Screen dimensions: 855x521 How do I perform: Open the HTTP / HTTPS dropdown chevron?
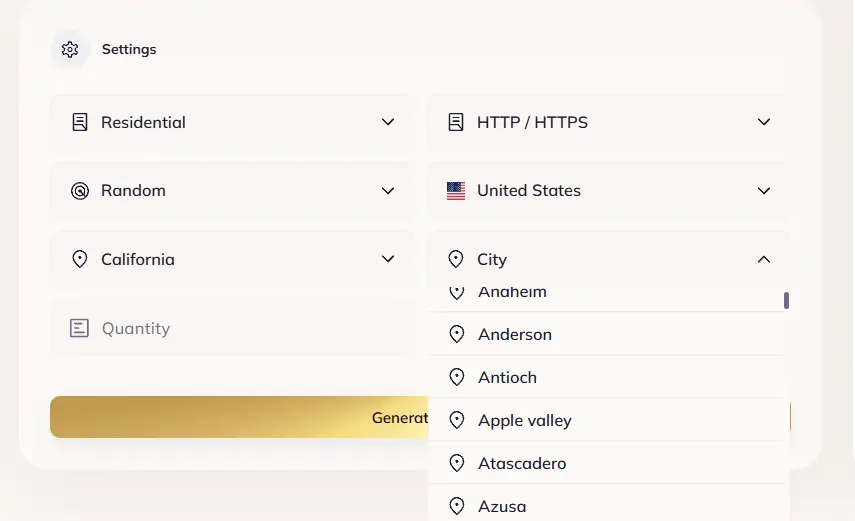[x=764, y=122]
